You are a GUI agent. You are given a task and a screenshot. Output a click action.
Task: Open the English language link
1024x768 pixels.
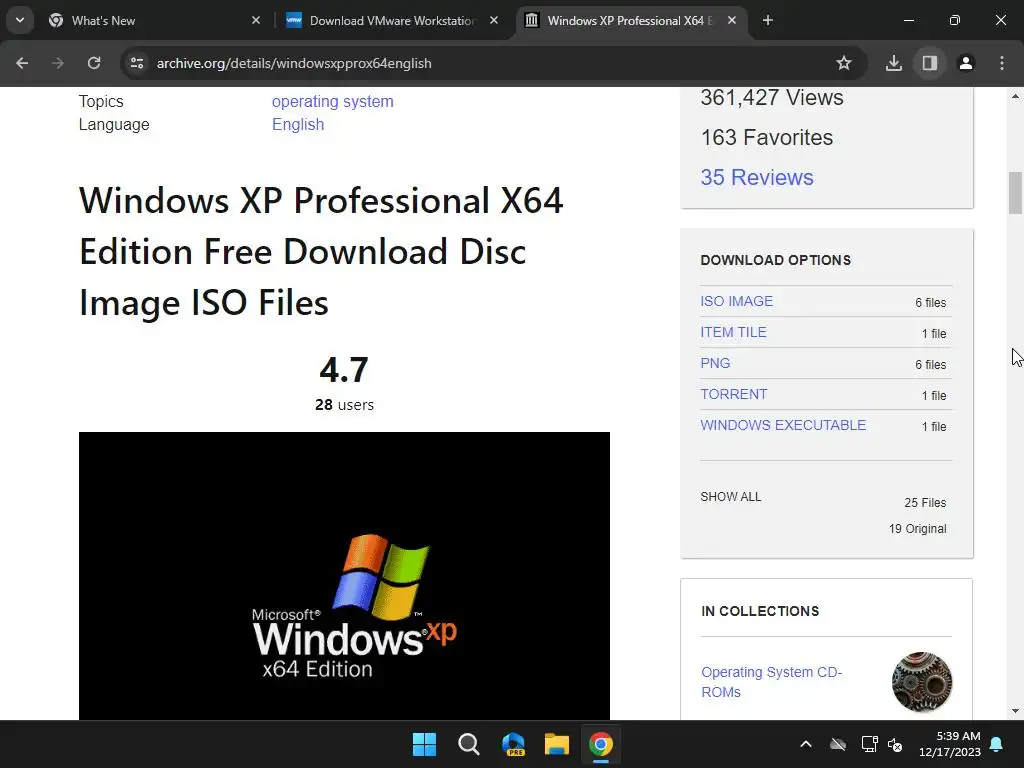click(x=298, y=124)
